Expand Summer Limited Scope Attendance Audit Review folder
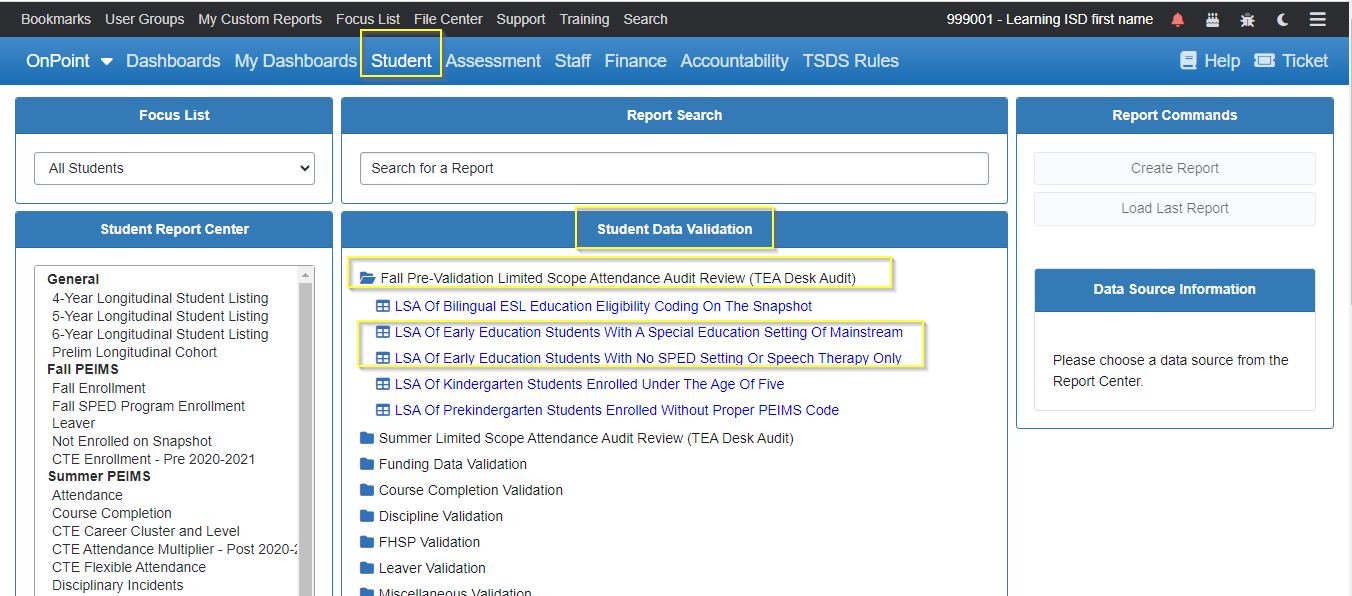1352x596 pixels. point(577,438)
